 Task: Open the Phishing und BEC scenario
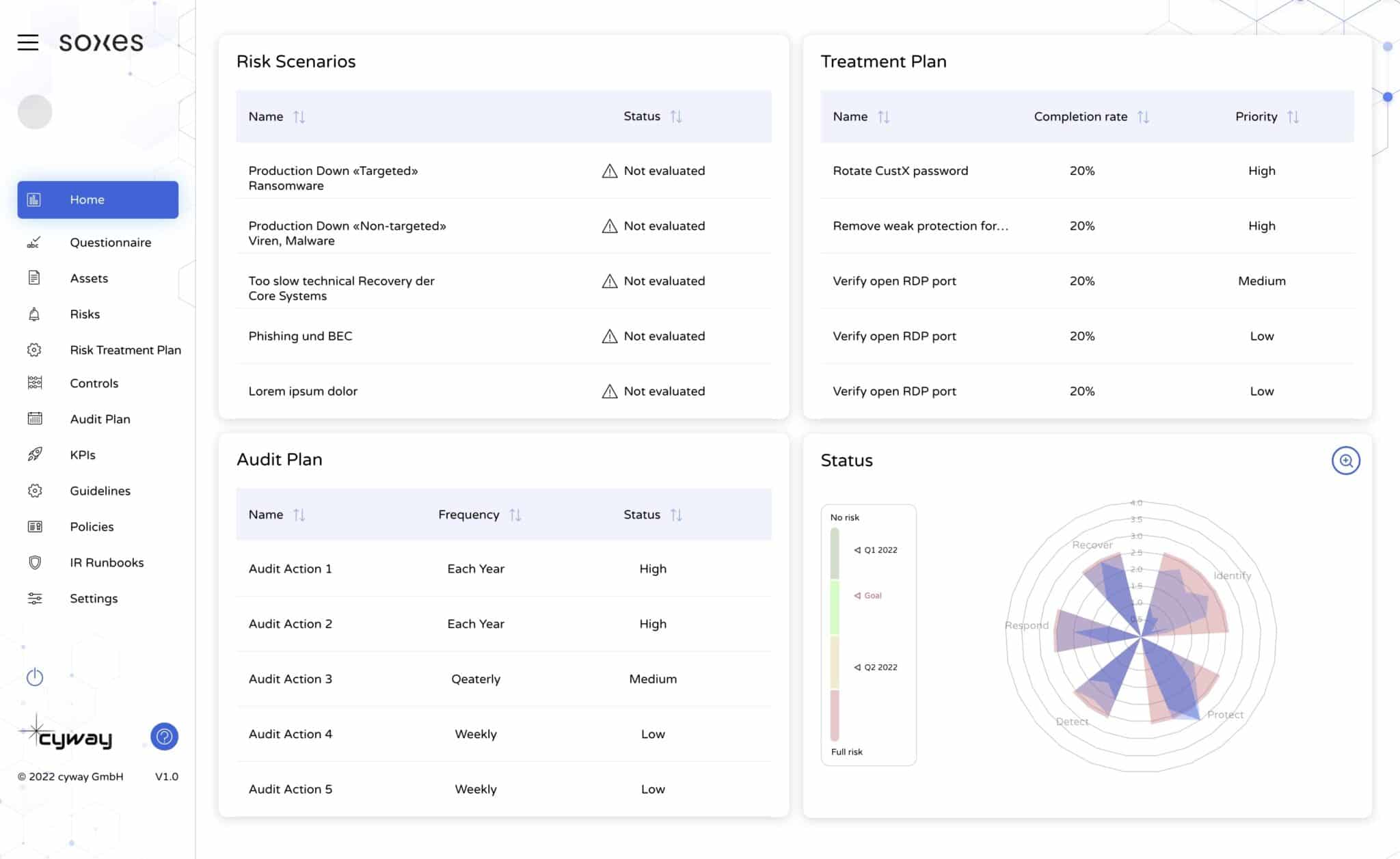(300, 336)
